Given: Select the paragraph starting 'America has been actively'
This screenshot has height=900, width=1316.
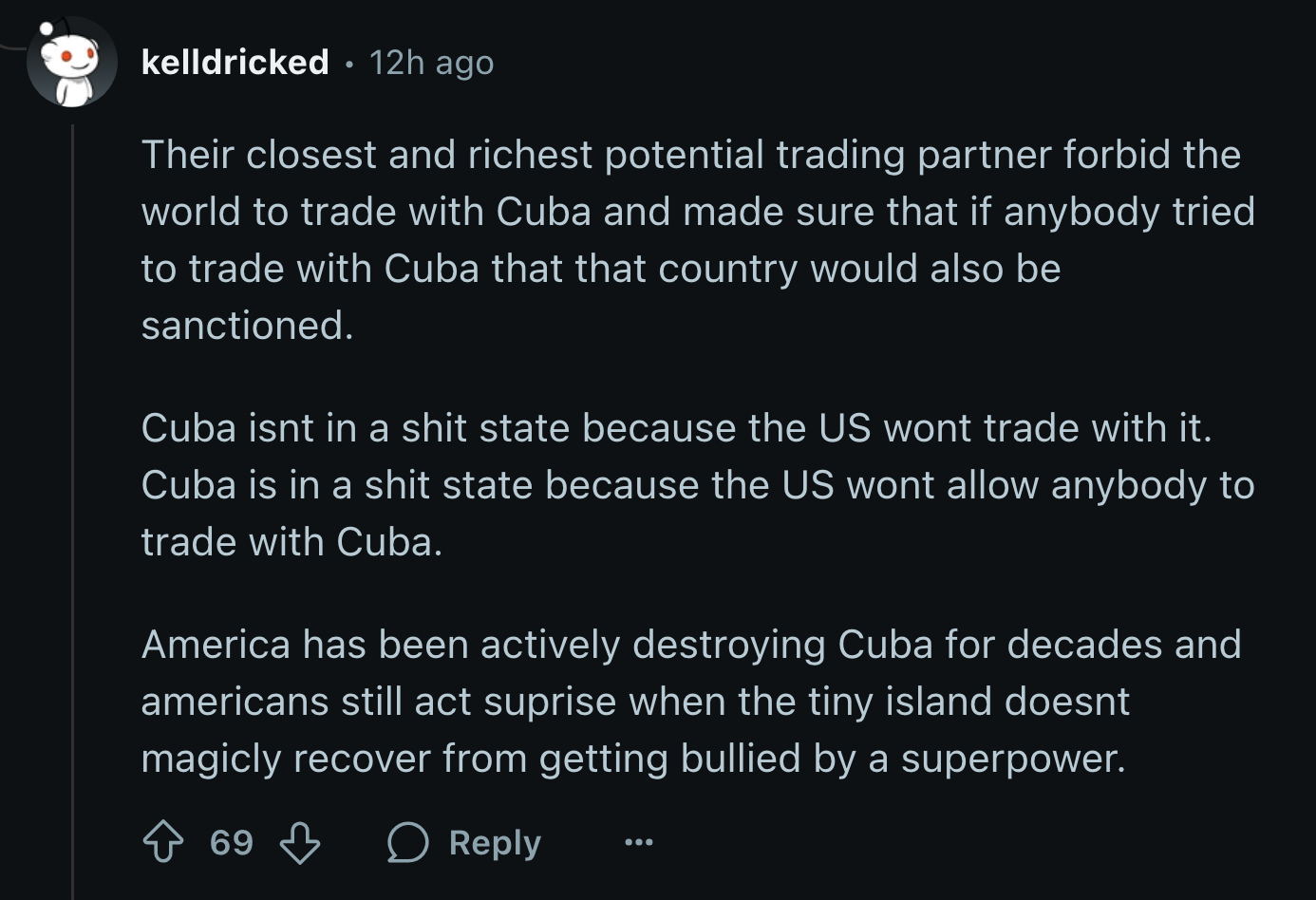Looking at the screenshot, I should coord(691,701).
